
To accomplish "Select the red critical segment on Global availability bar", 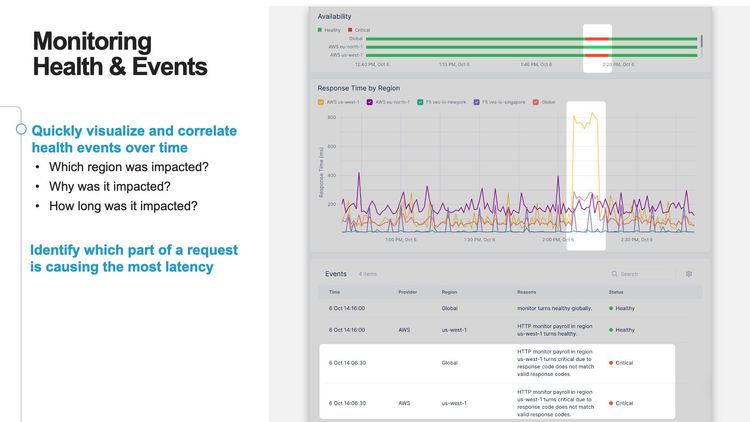I will (596, 38).
